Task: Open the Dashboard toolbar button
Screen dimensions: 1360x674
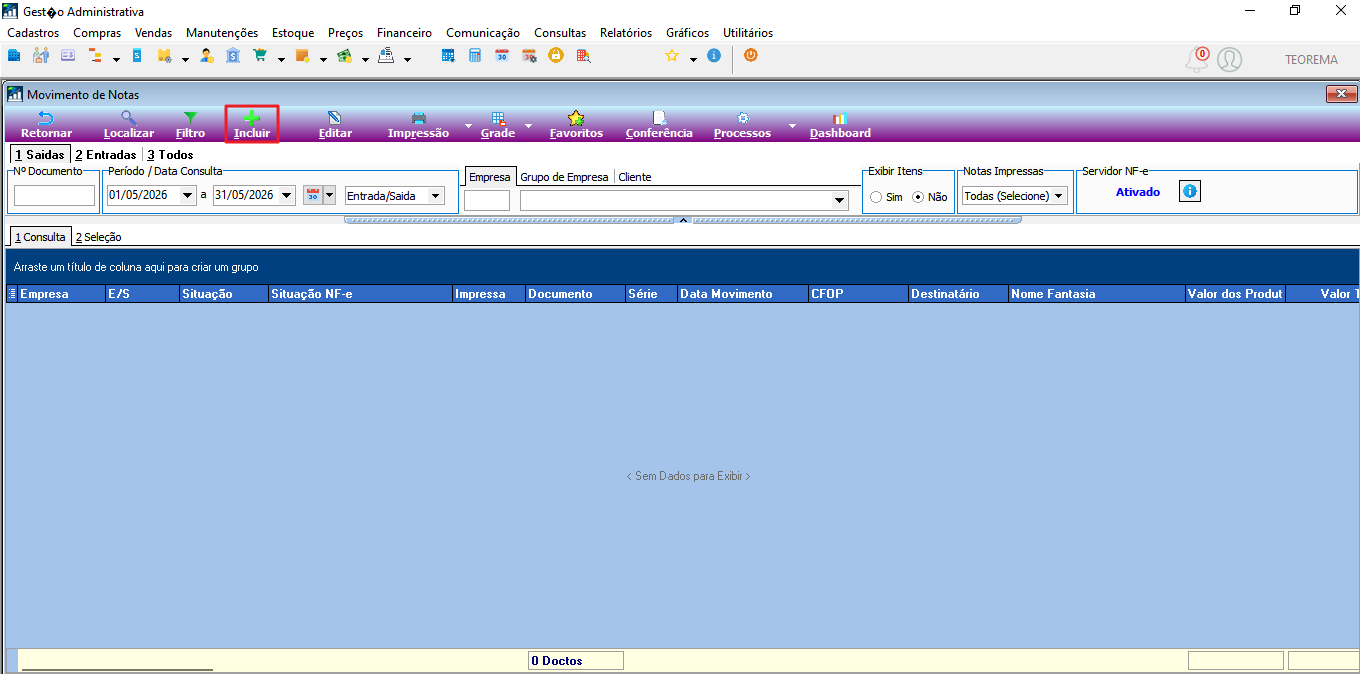Action: [x=840, y=125]
